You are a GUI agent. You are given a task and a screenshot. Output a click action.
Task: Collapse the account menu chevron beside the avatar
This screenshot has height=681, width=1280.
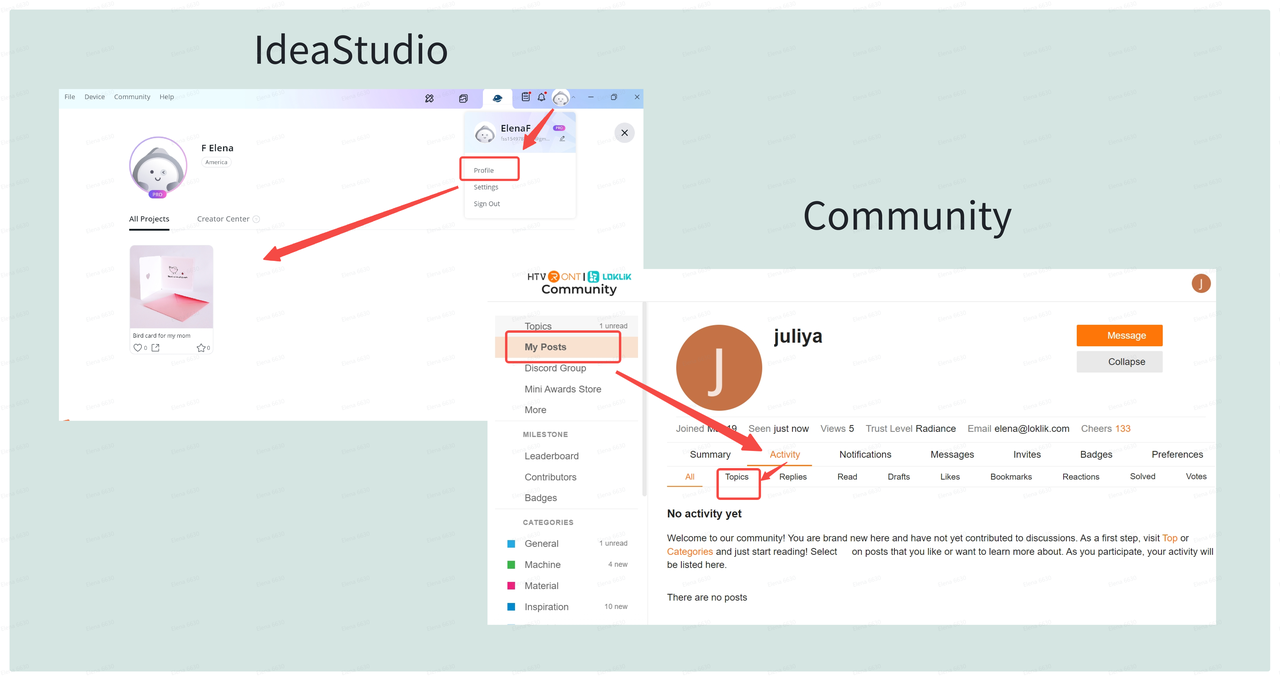574,97
